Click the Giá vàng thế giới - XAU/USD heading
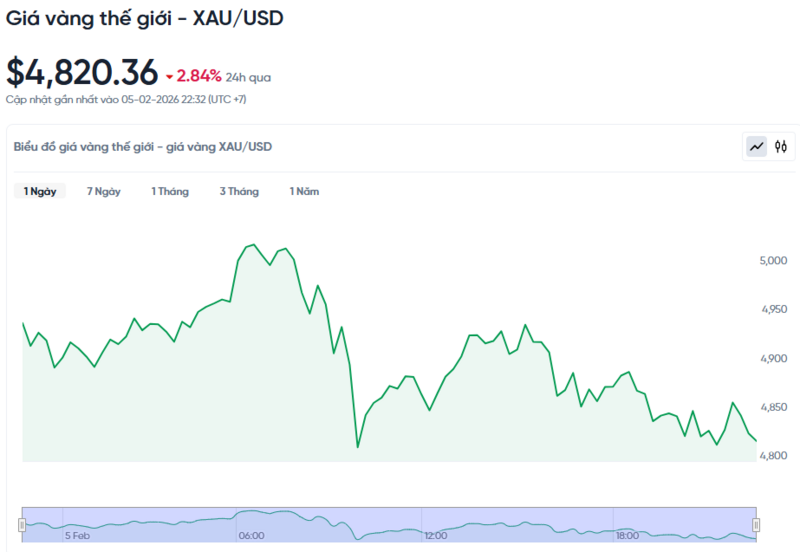800x552 pixels. tap(144, 18)
